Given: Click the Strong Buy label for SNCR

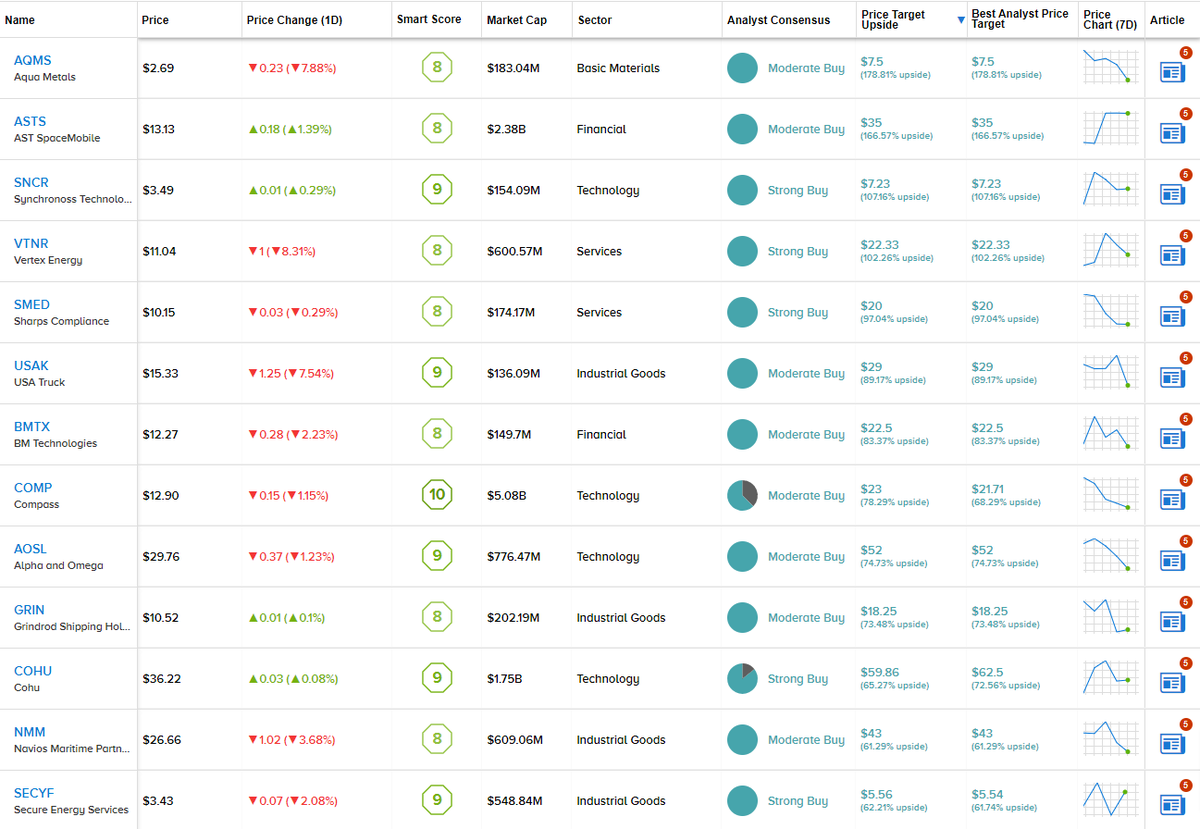Looking at the screenshot, I should click(798, 190).
